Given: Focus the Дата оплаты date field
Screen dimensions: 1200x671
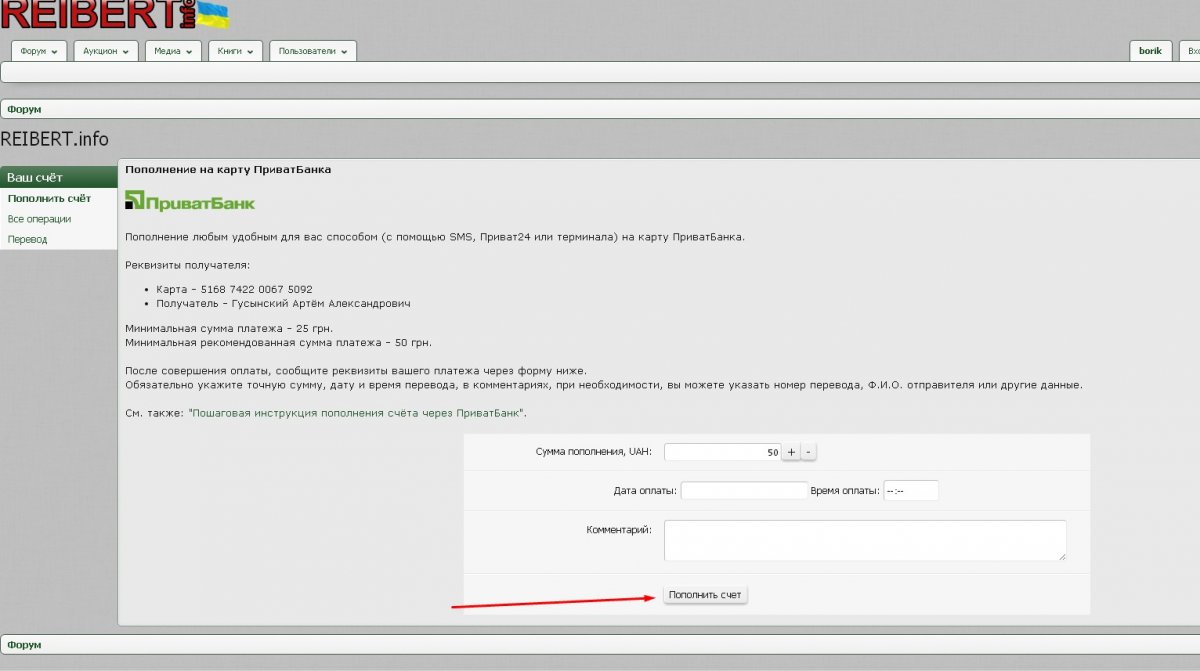Looking at the screenshot, I should click(743, 491).
